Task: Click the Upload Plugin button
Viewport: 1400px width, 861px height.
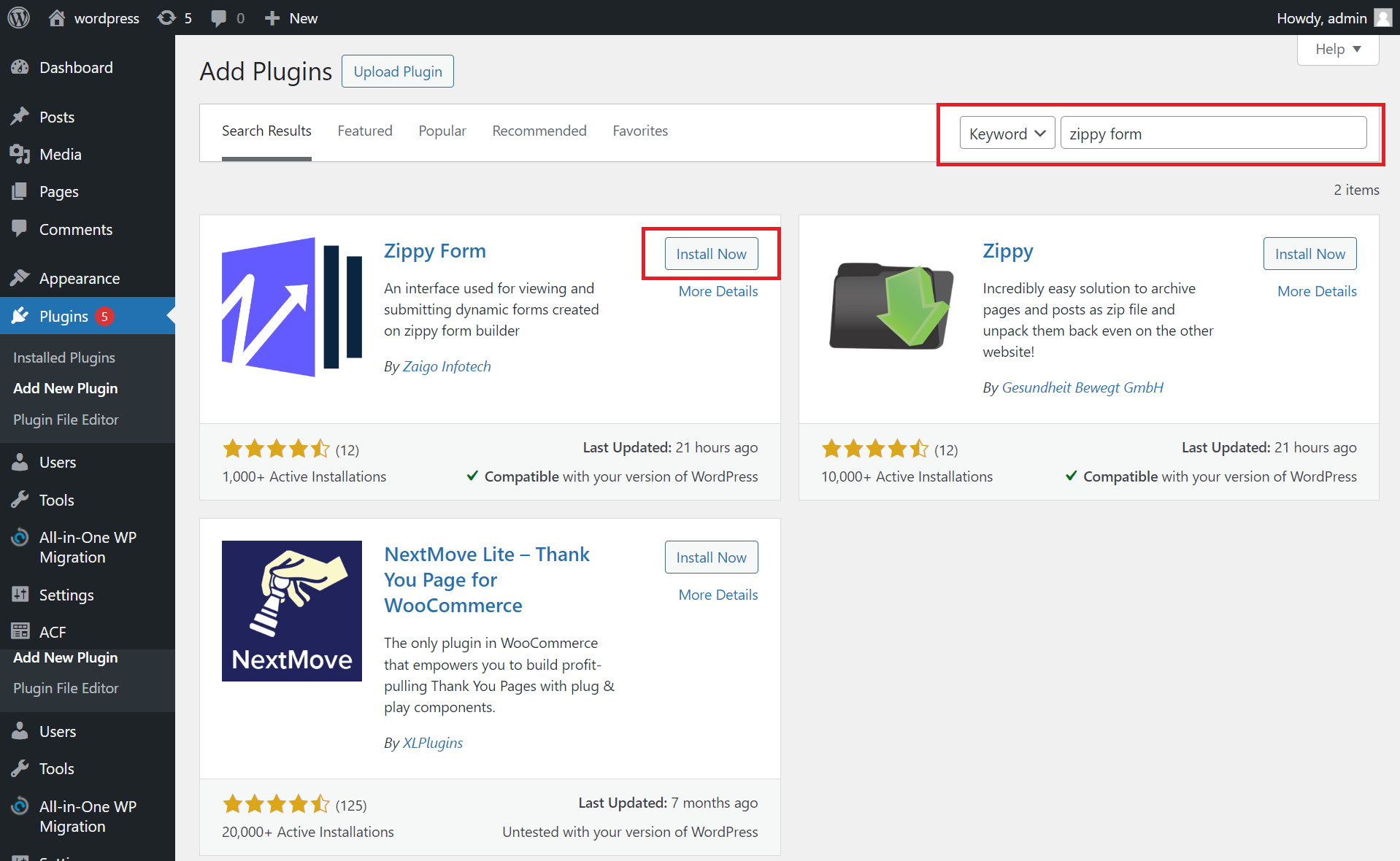Action: click(x=397, y=72)
